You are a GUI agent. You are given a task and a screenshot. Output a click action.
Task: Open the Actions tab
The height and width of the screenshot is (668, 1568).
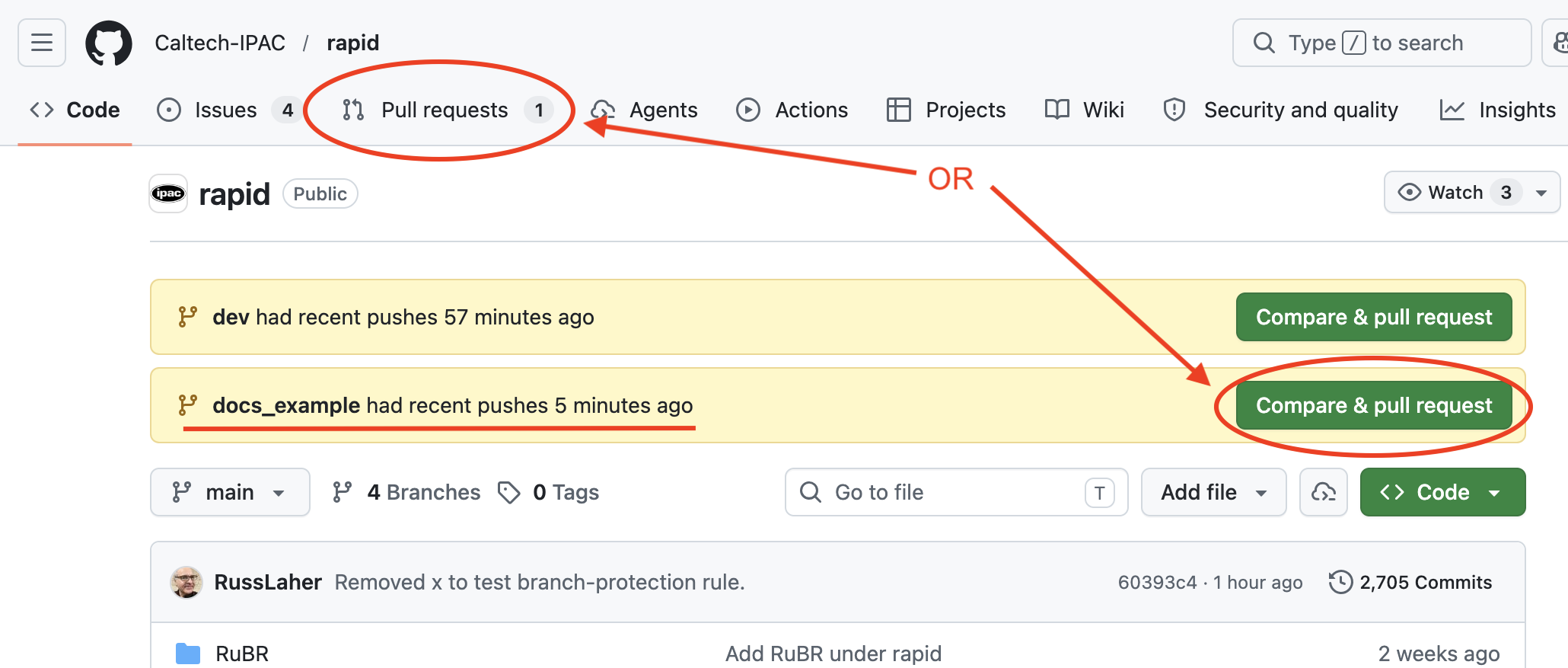792,110
